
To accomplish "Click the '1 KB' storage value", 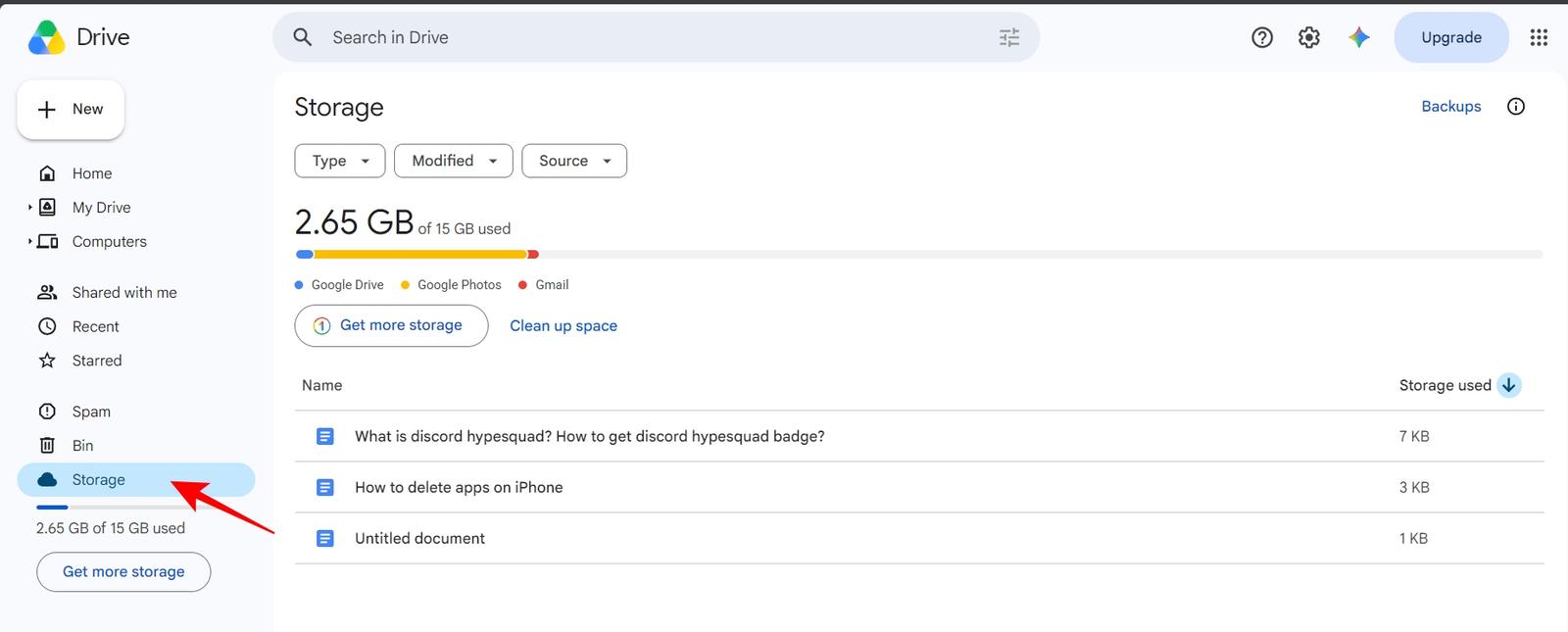I will [1413, 538].
